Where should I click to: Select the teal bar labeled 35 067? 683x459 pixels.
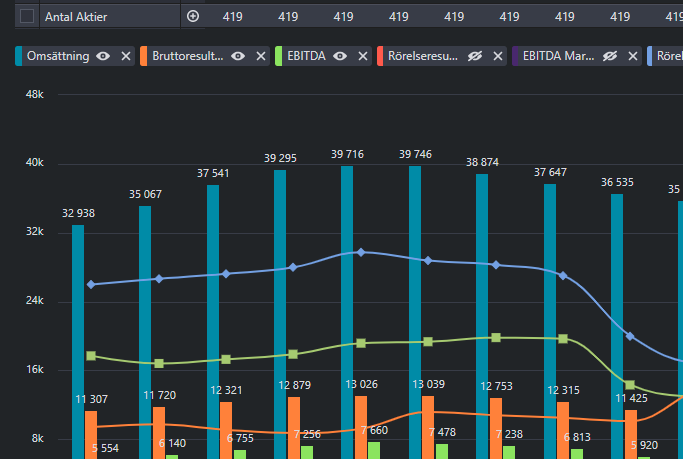pyautogui.click(x=145, y=332)
